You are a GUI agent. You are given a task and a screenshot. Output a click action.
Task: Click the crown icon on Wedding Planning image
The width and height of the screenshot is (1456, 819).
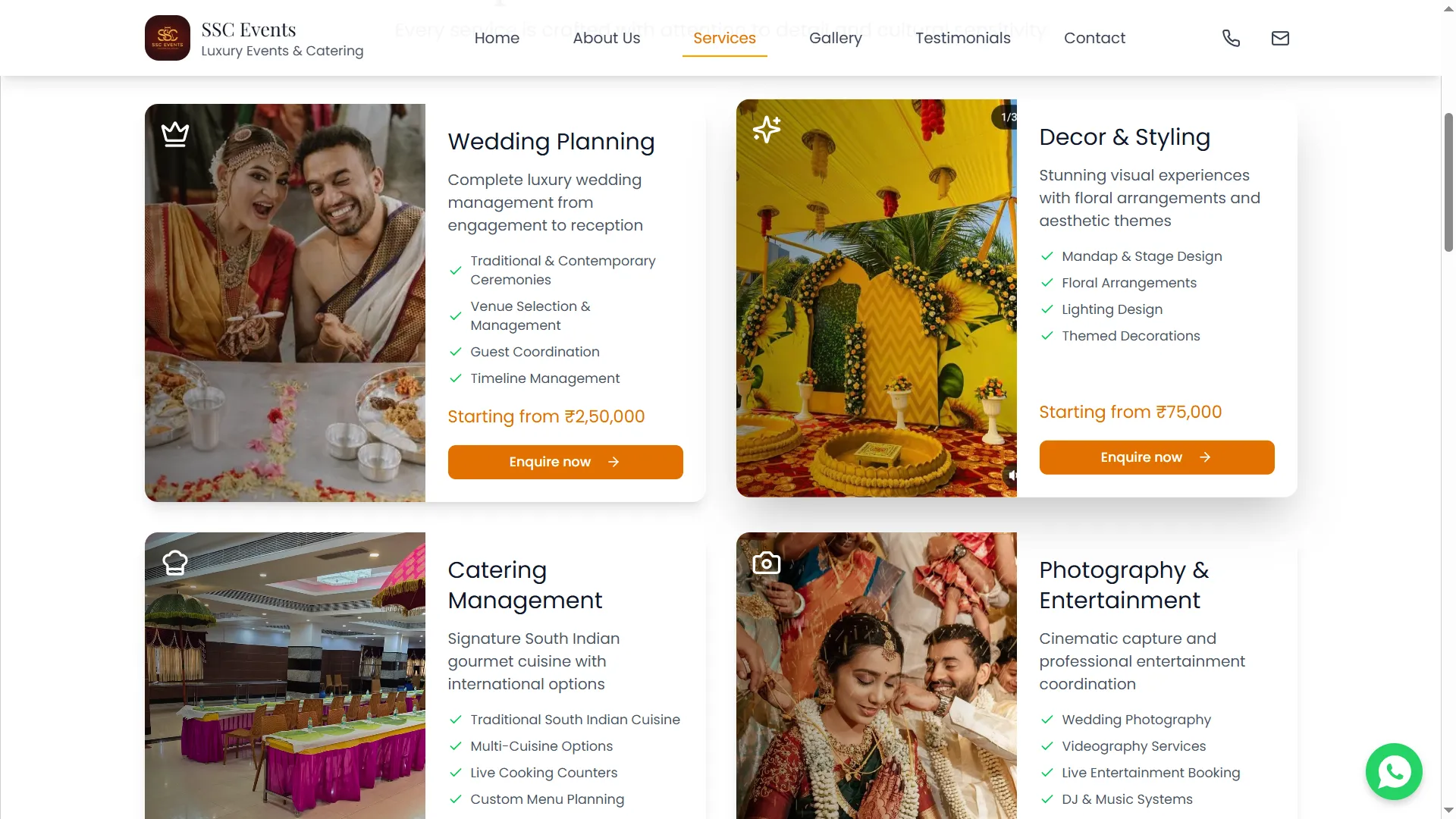[x=175, y=134]
